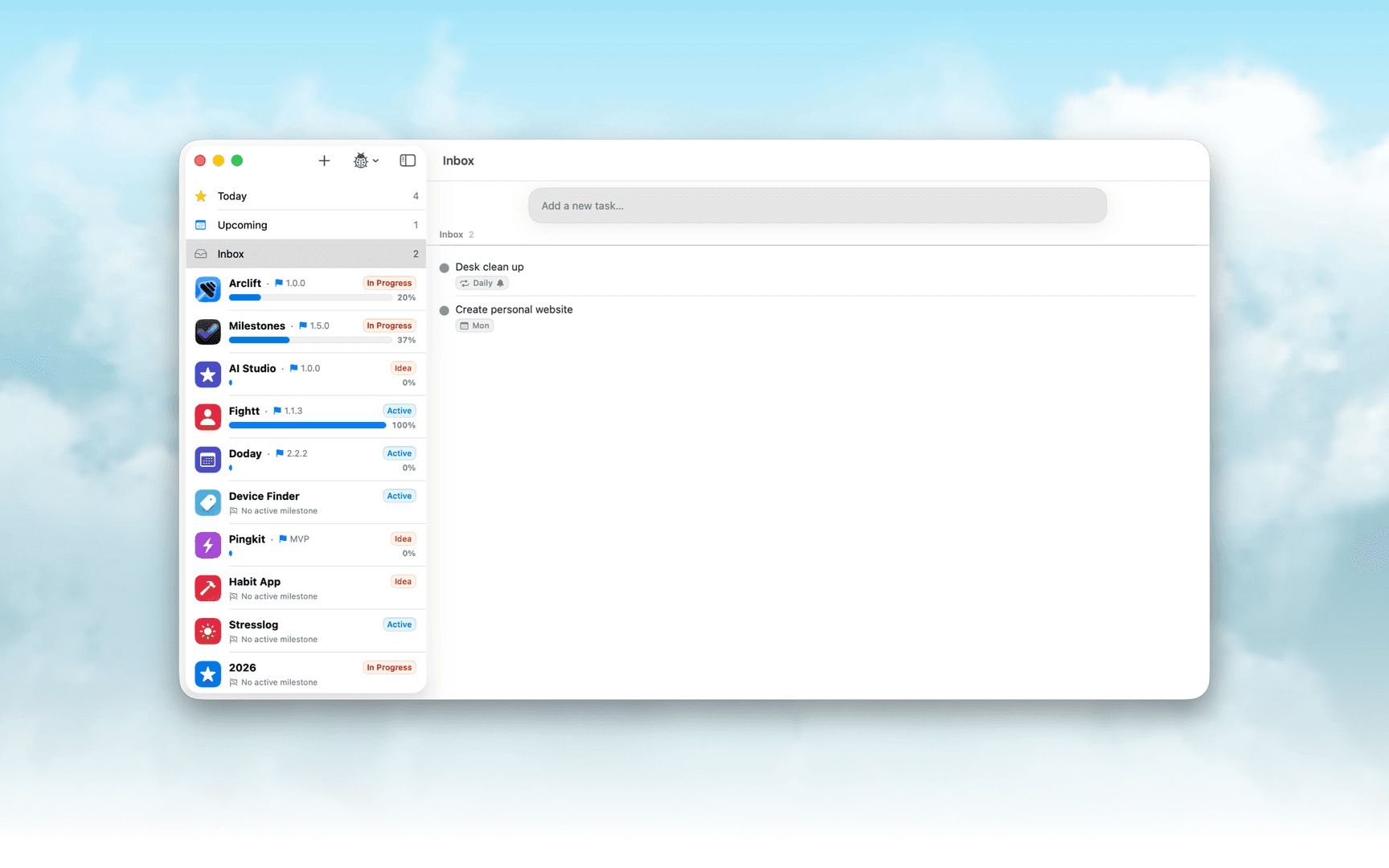Image resolution: width=1389 pixels, height=868 pixels.
Task: Click Milestones' 1.5.0 milestone flag
Action: tap(314, 325)
